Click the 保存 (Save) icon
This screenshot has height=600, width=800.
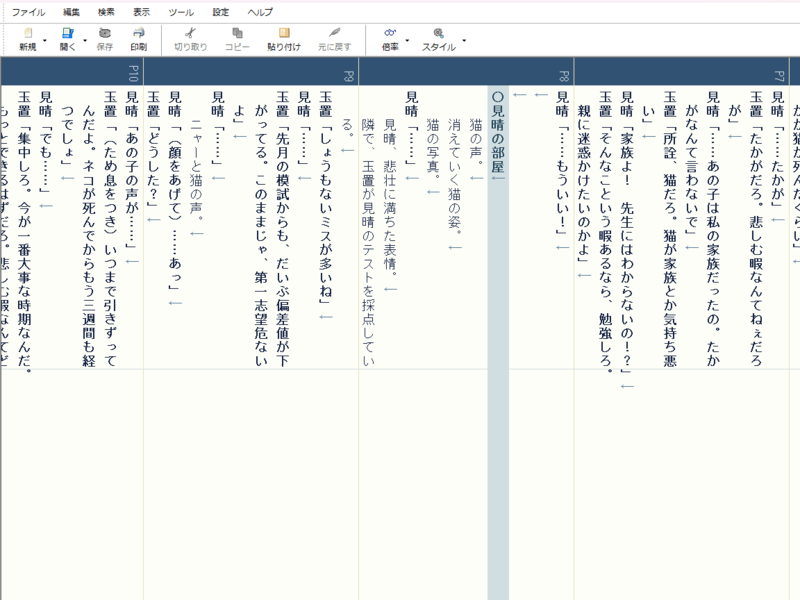click(105, 34)
